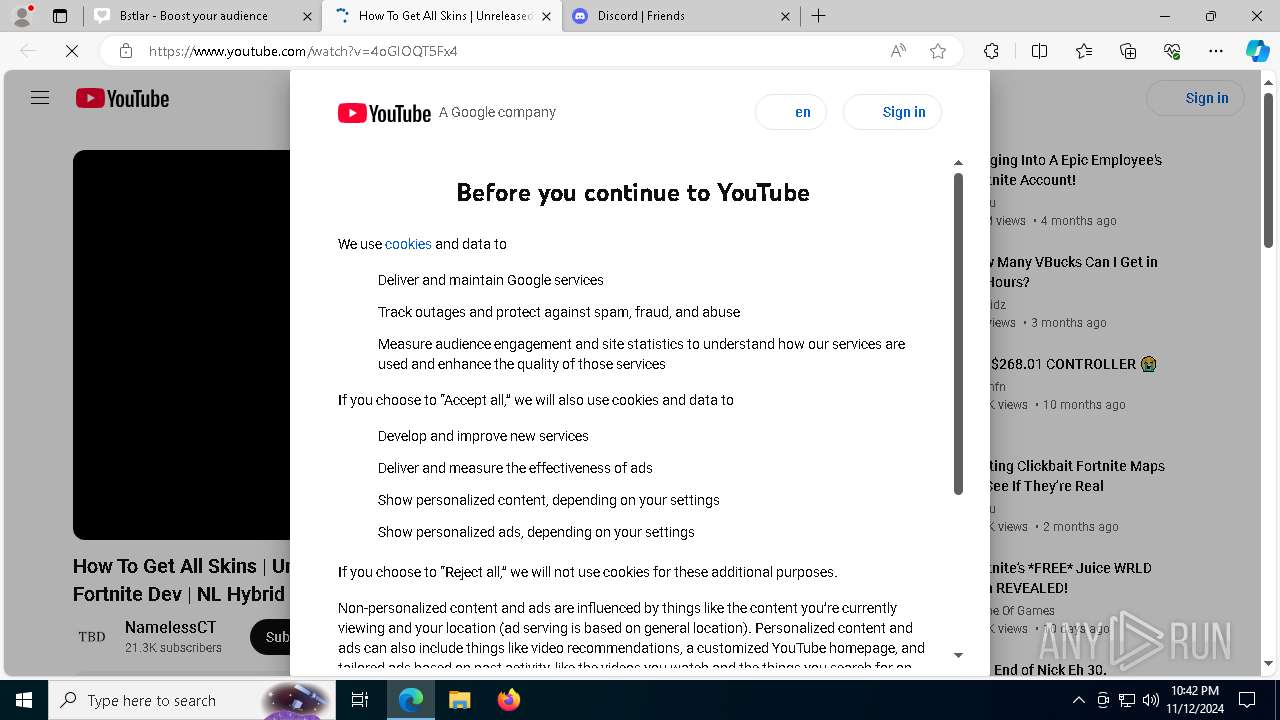Close the Discord | Friends tab
This screenshot has width=1280, height=720.
[x=785, y=16]
